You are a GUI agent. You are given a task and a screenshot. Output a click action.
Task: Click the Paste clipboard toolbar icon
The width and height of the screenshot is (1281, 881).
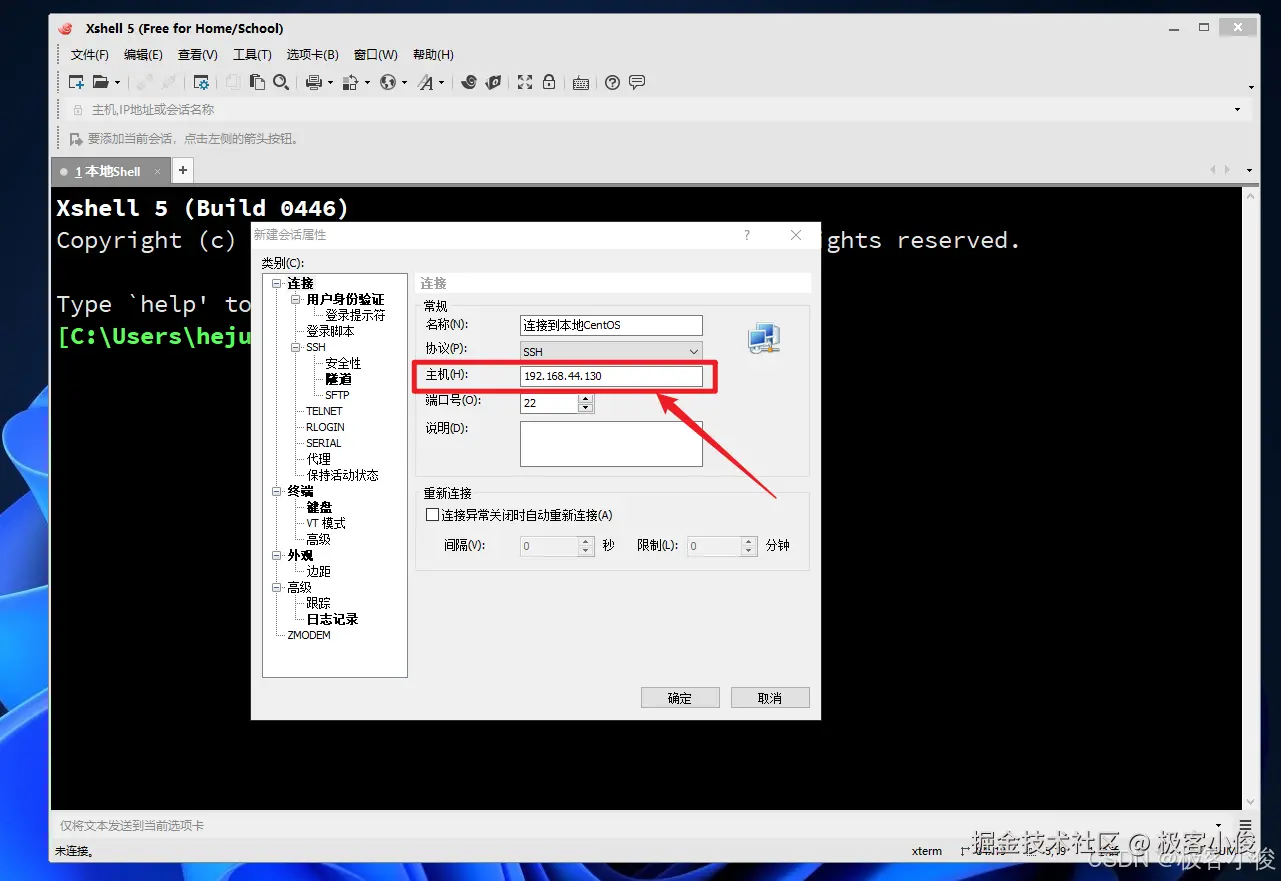[258, 83]
